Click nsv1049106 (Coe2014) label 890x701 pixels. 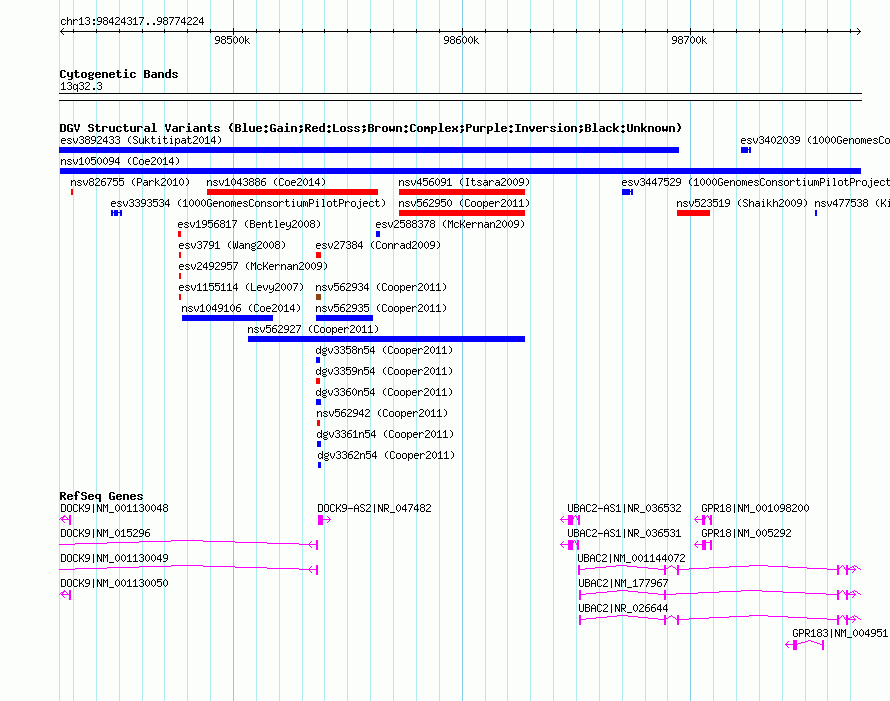tap(241, 308)
